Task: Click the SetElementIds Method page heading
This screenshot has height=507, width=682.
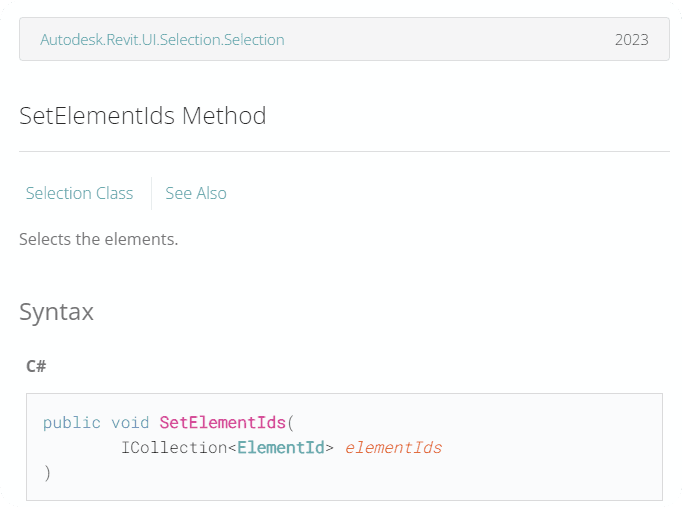Action: (142, 116)
